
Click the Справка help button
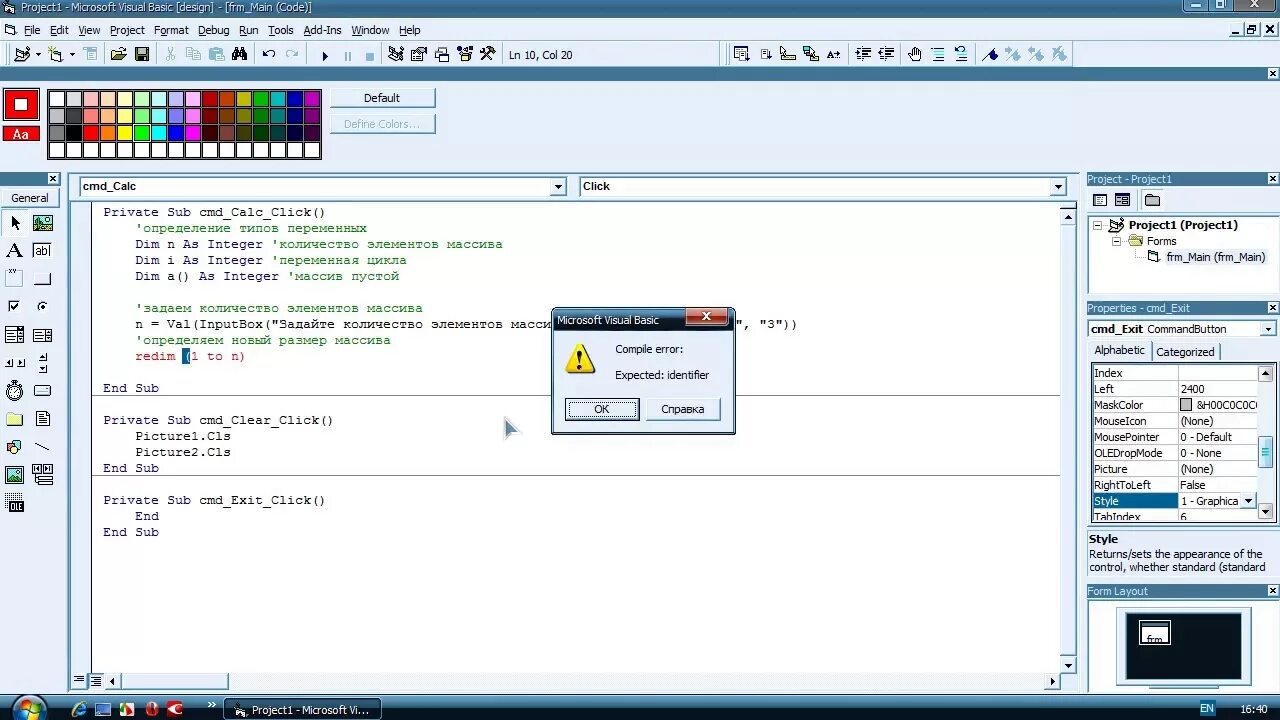point(683,409)
